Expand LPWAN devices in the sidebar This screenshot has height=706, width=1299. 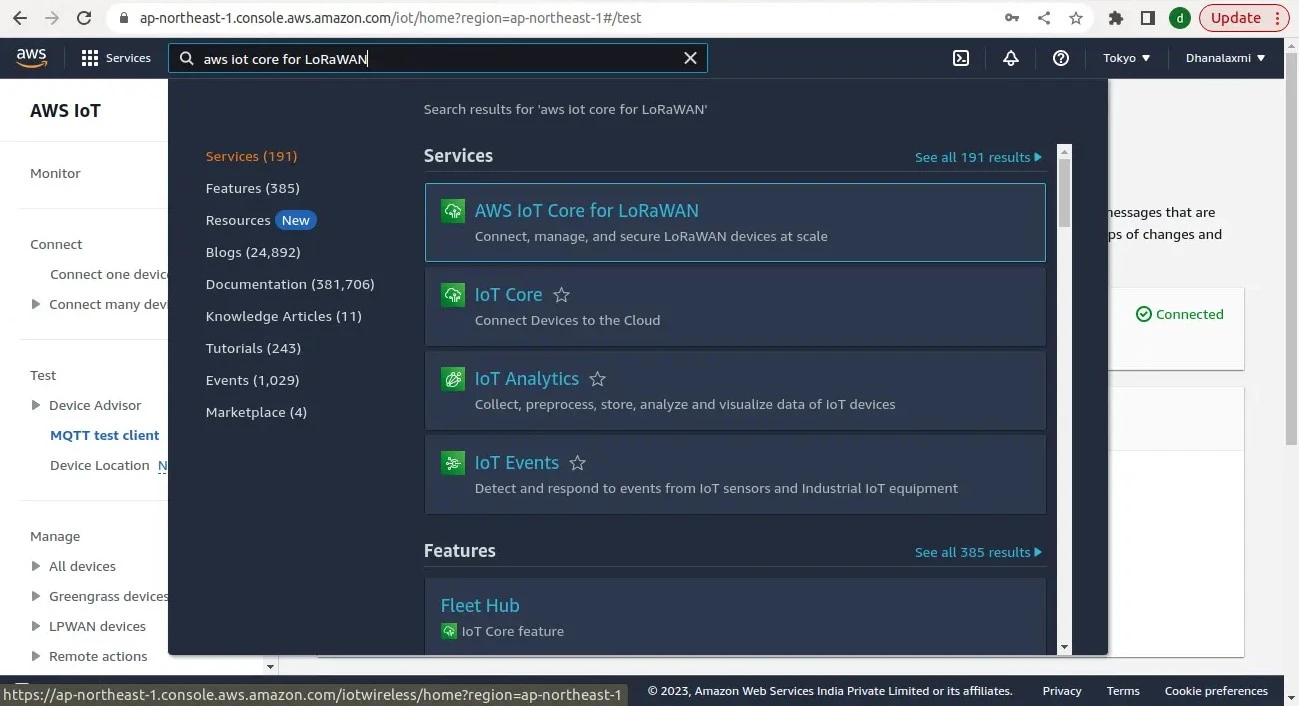coord(37,626)
